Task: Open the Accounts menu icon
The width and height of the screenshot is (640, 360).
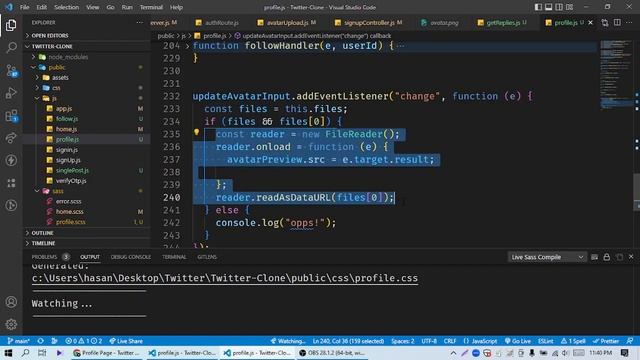Action: [11, 302]
